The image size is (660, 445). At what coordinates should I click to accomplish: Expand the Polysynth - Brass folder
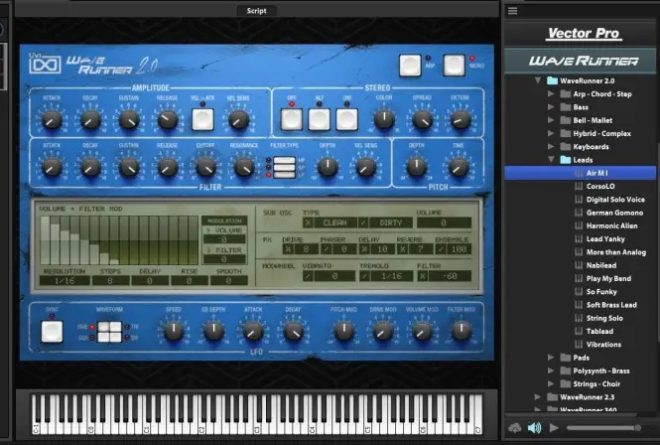(551, 371)
